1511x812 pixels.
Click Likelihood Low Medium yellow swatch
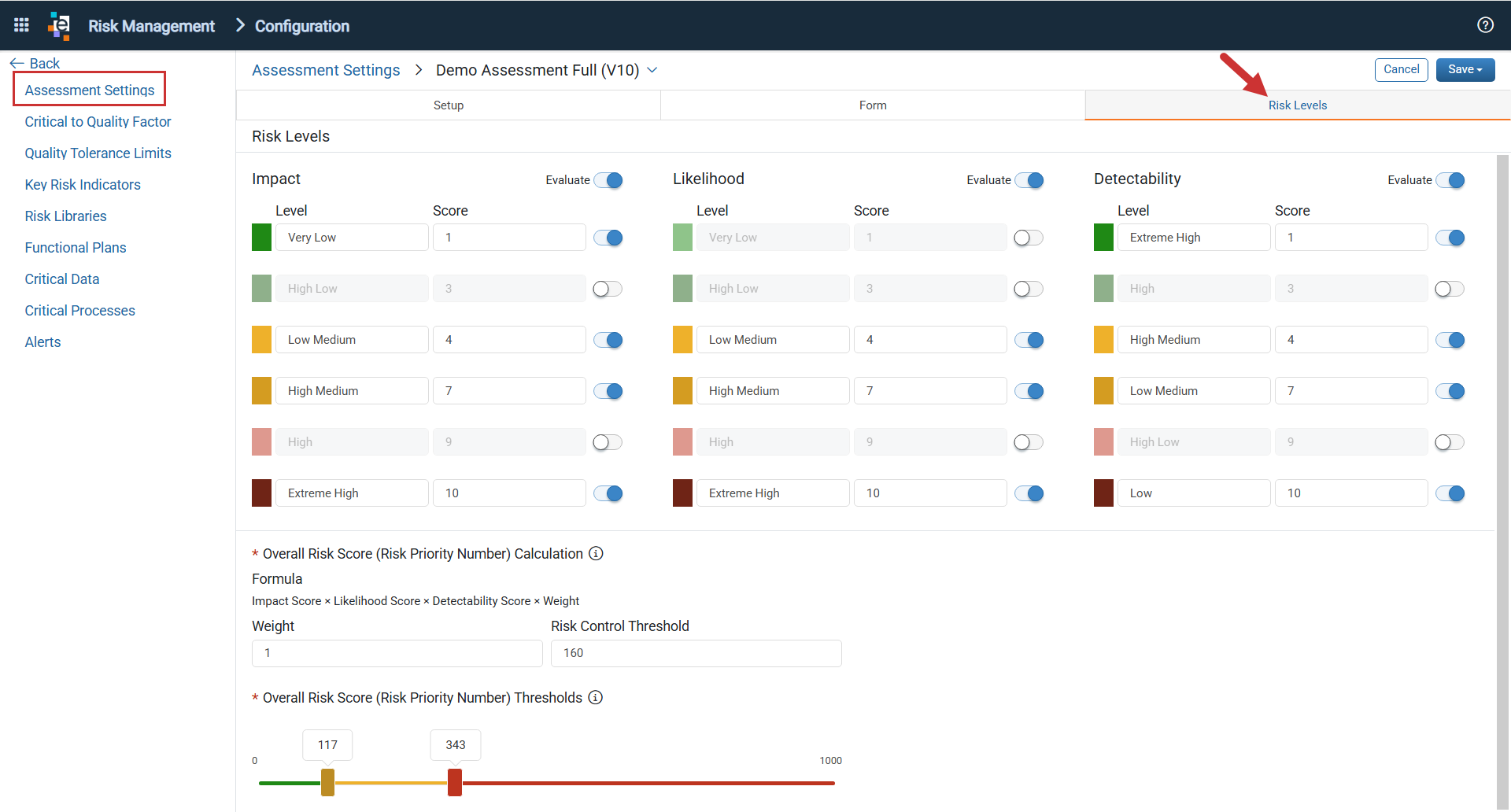[682, 340]
